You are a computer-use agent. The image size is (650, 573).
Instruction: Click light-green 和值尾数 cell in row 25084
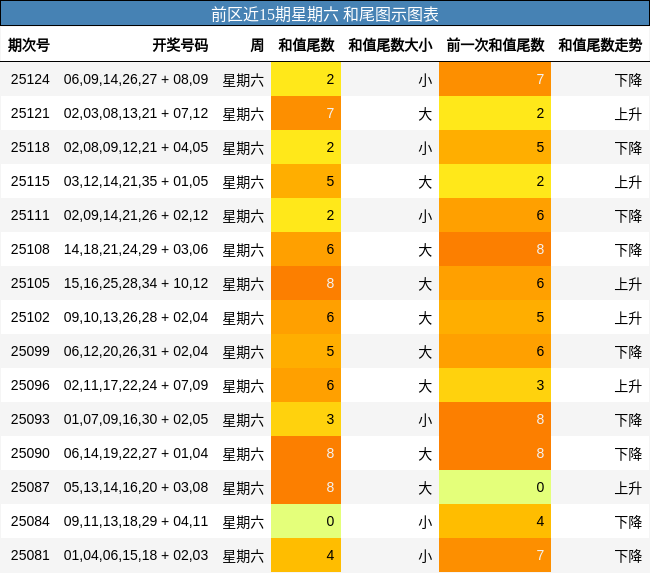pyautogui.click(x=306, y=521)
